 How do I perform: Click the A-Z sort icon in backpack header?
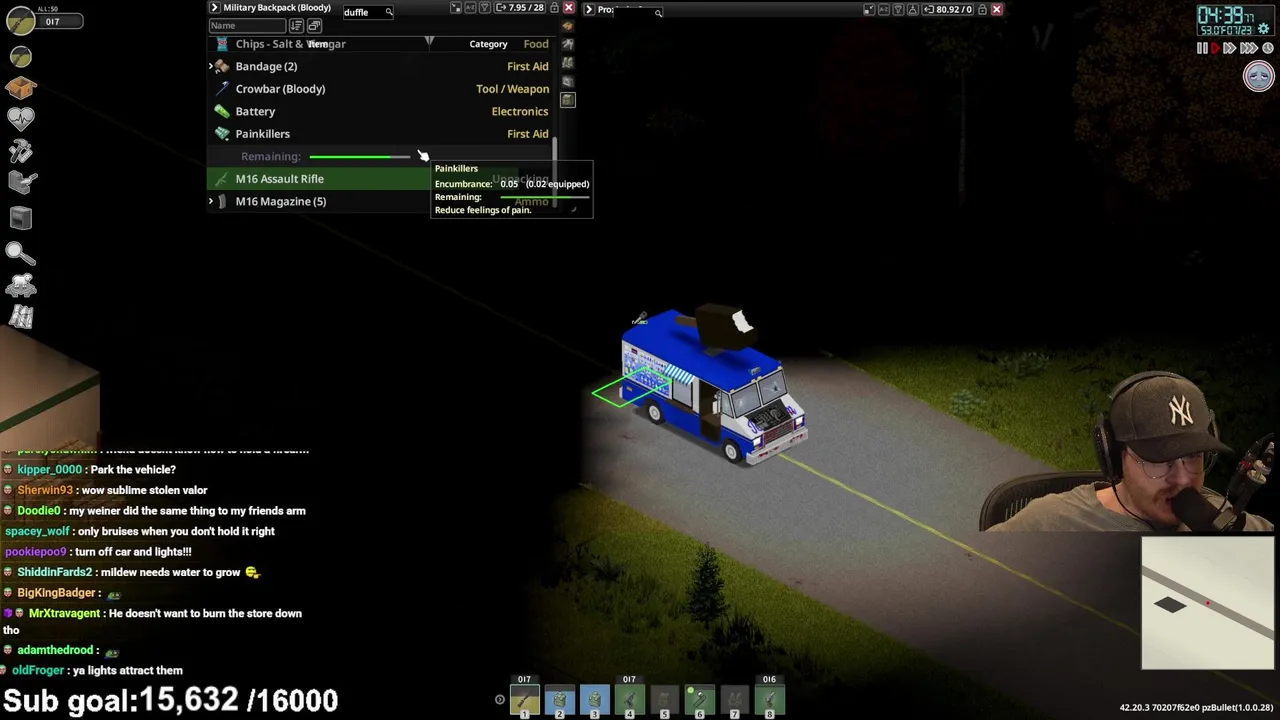click(469, 9)
